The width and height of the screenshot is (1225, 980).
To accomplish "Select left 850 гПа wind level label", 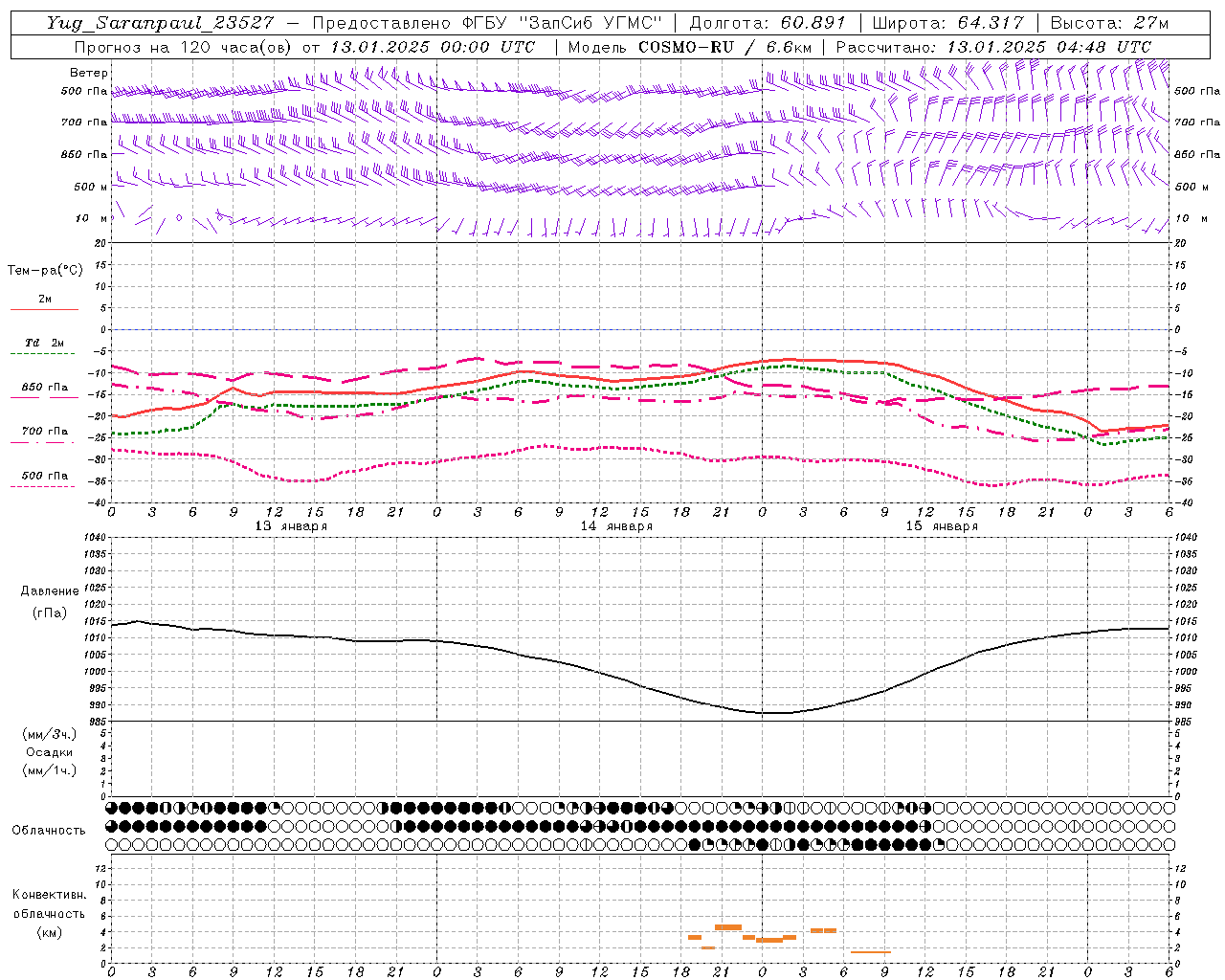I will click(x=84, y=154).
